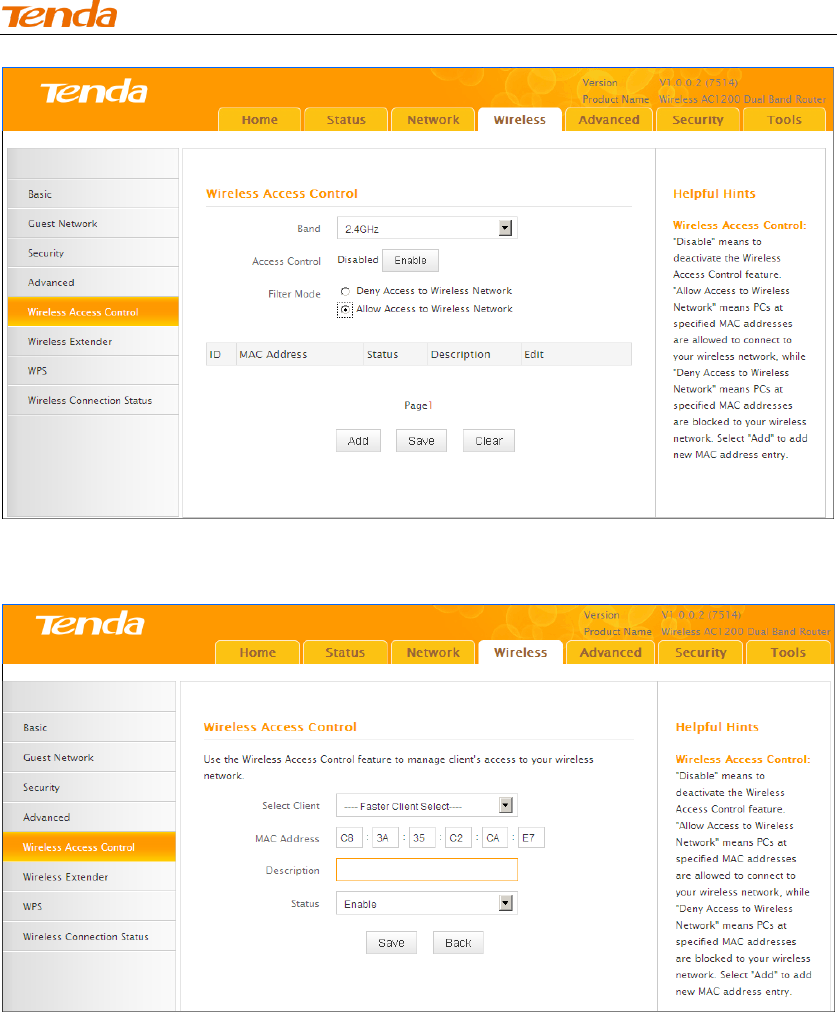Click the Clear button

[x=489, y=441]
